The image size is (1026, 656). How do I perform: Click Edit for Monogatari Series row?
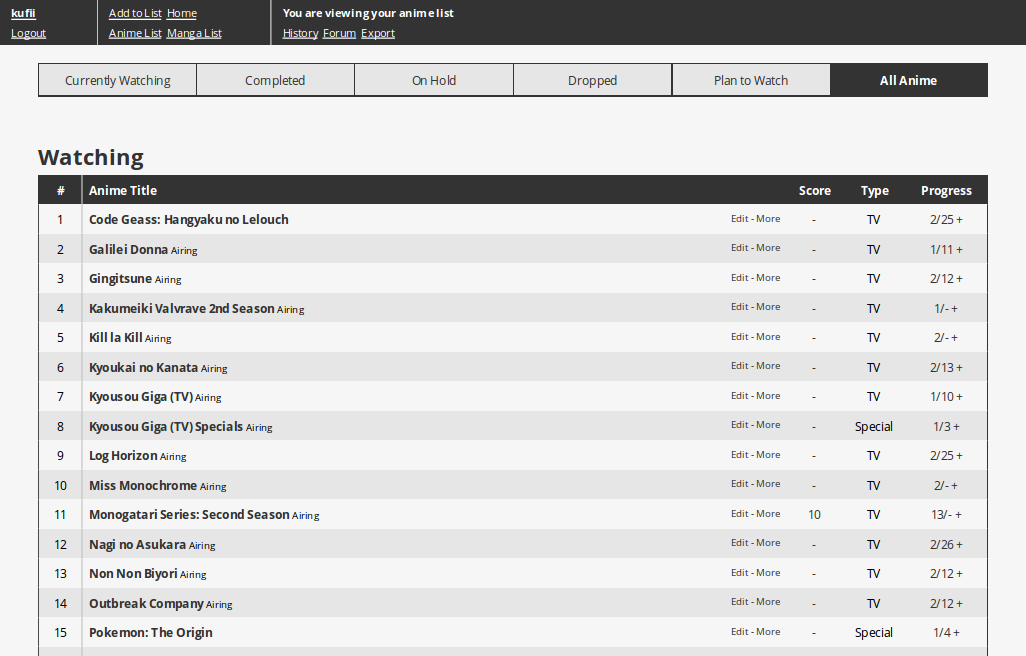point(739,514)
